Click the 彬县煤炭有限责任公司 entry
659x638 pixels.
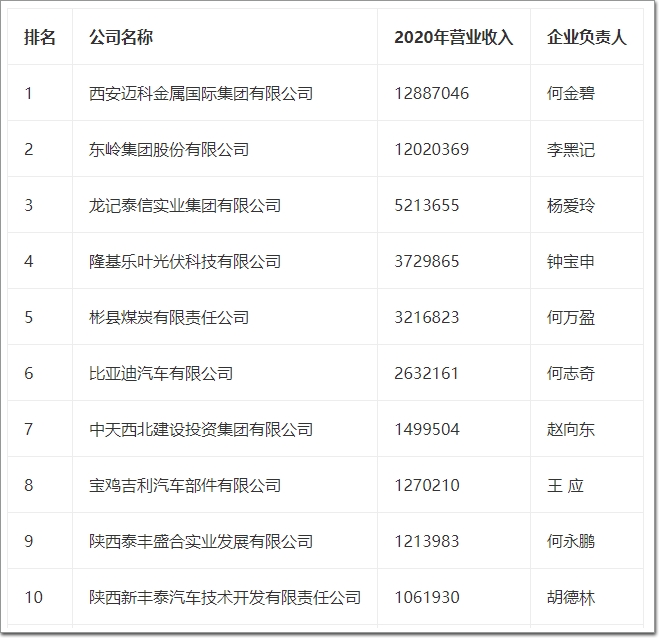pos(169,317)
